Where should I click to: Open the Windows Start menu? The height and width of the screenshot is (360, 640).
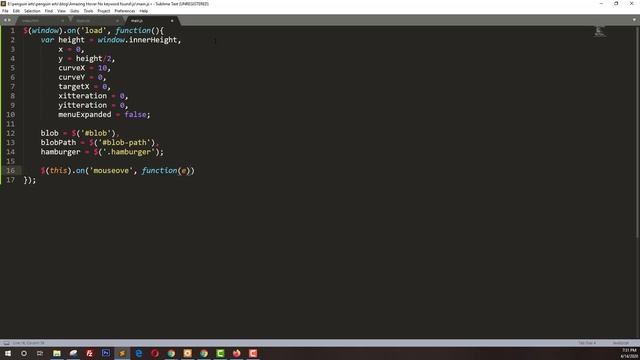pos(8,353)
